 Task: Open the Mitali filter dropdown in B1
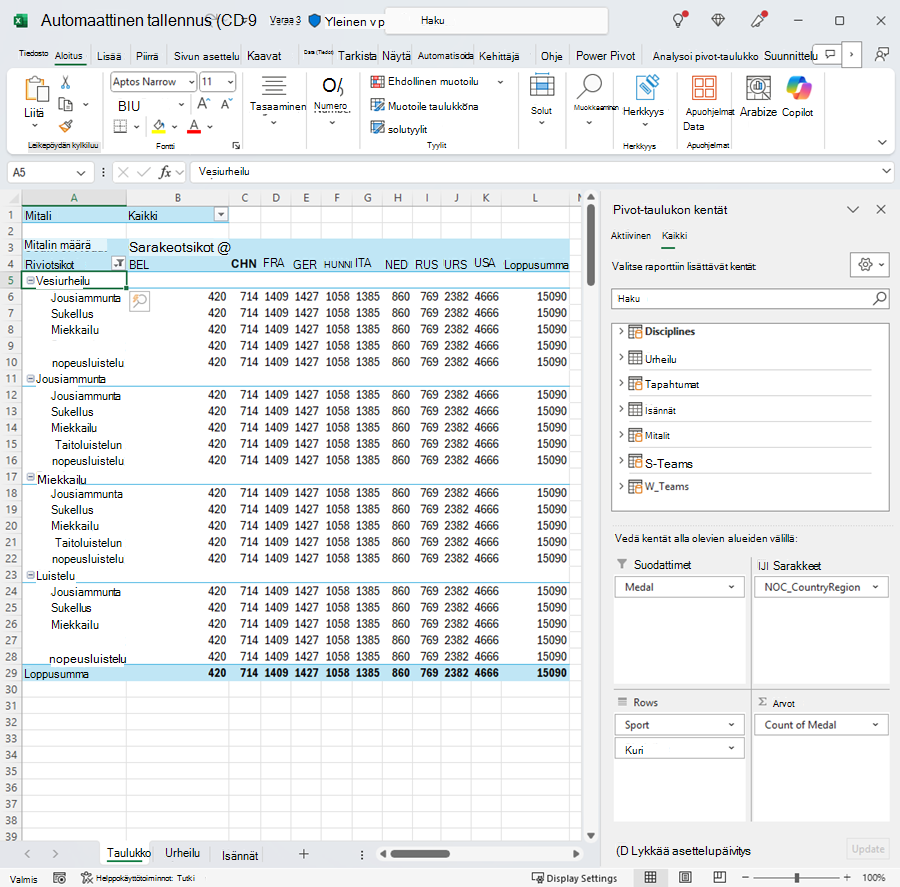coord(220,215)
